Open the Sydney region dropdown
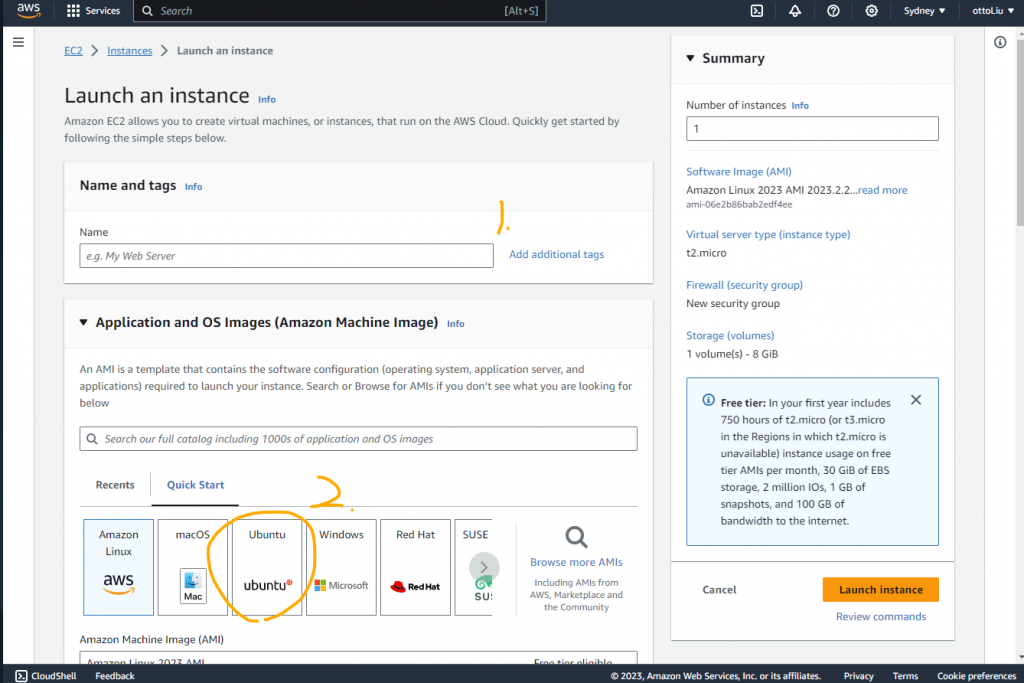Viewport: 1024px width, 683px height. click(924, 10)
